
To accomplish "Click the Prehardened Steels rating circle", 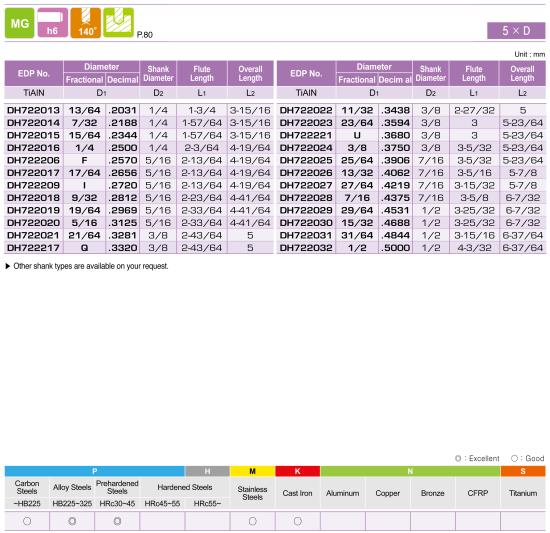I will pyautogui.click(x=118, y=521).
